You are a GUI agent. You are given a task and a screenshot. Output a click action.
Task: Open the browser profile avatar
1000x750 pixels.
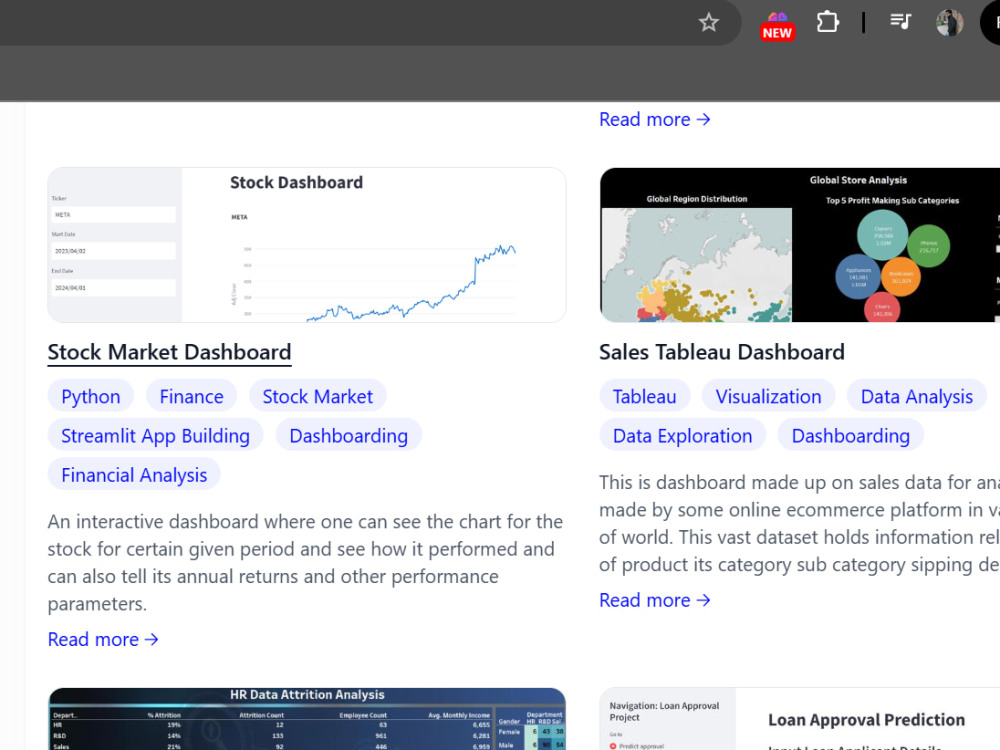[x=949, y=23]
